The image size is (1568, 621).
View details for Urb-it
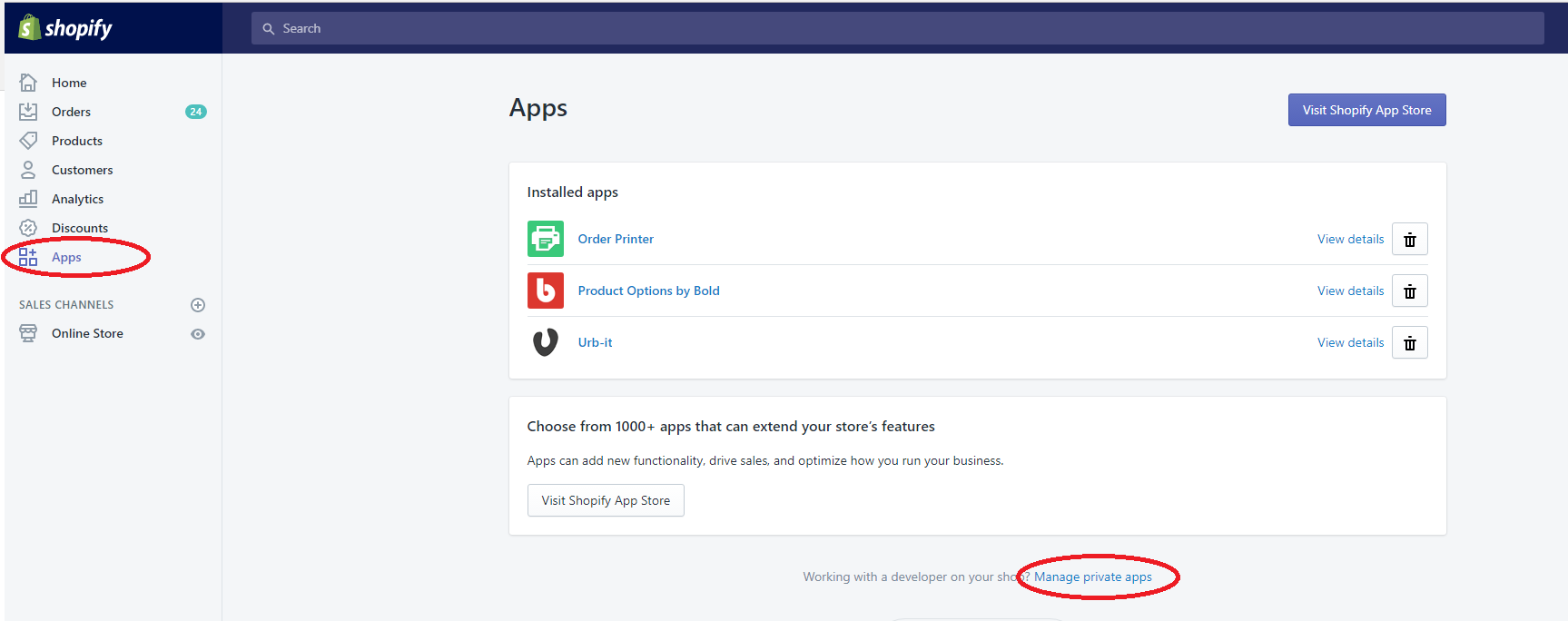pos(1351,342)
